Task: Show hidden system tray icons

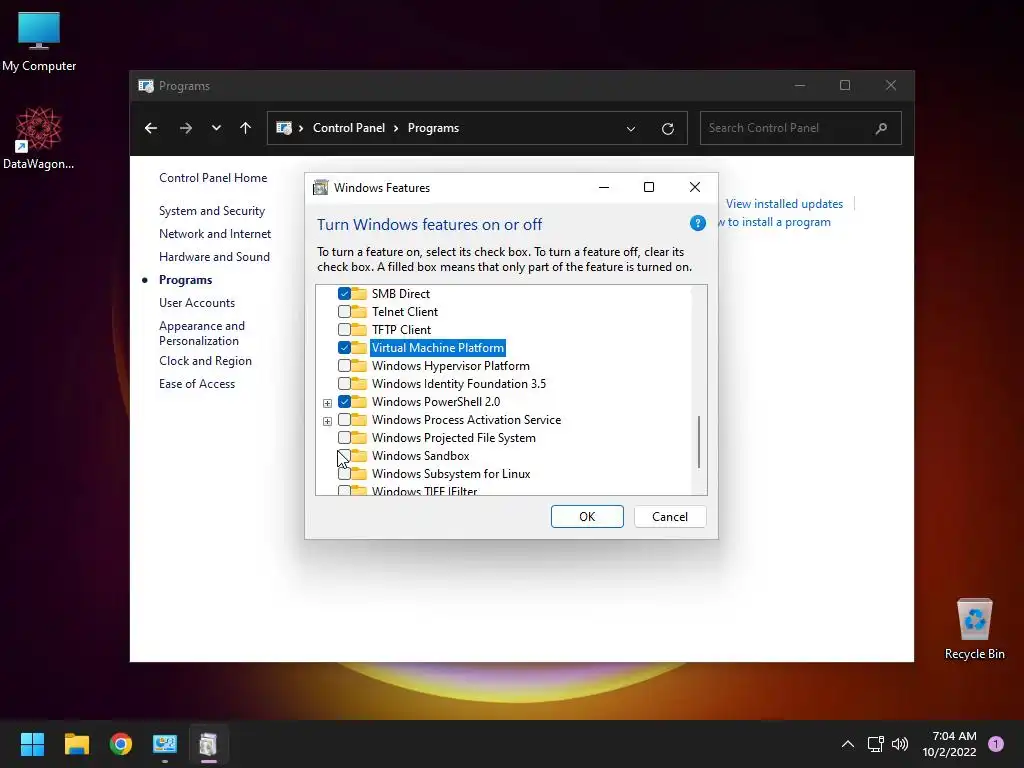Action: point(848,744)
